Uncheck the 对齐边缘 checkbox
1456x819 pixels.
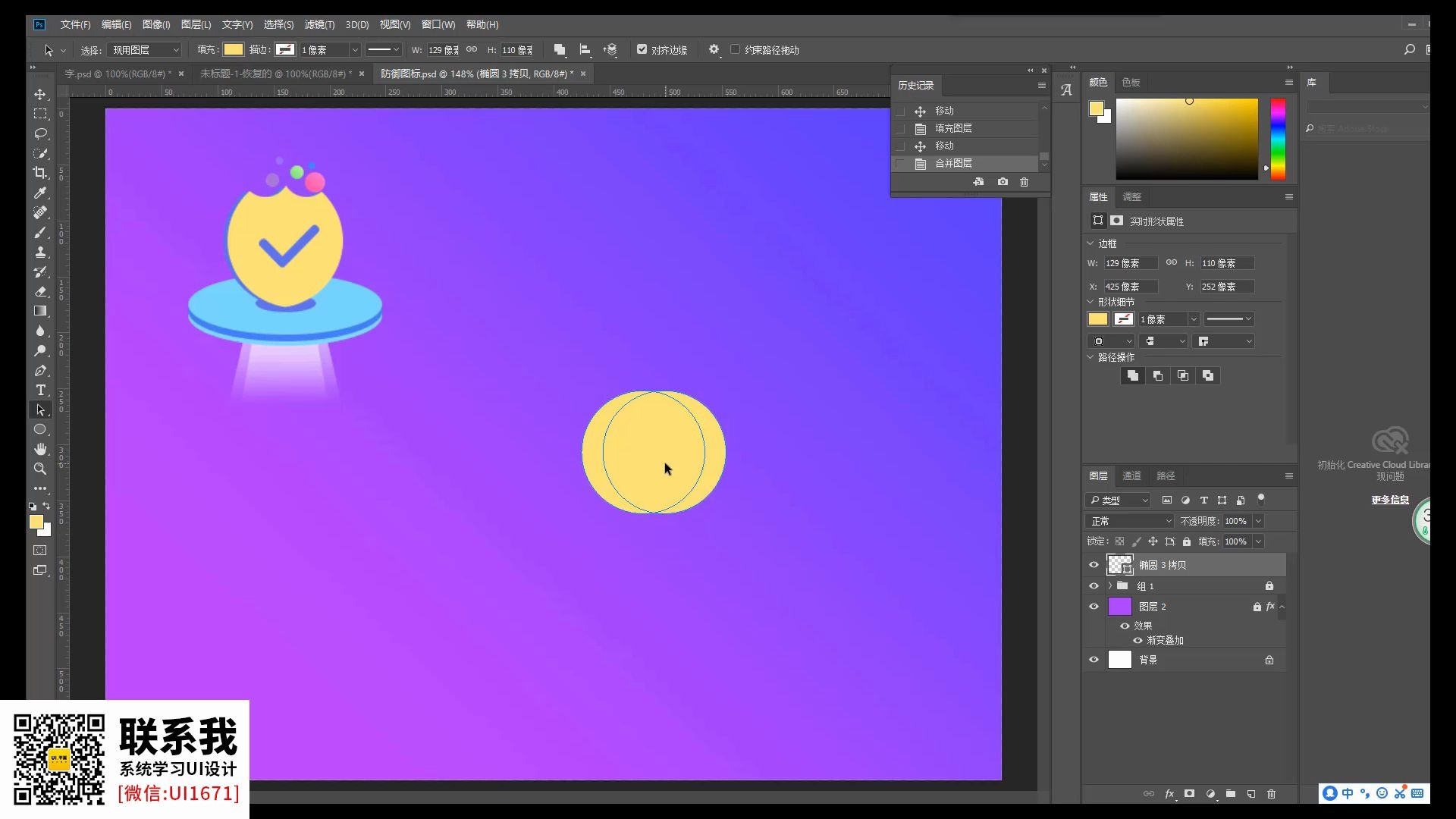click(x=642, y=49)
